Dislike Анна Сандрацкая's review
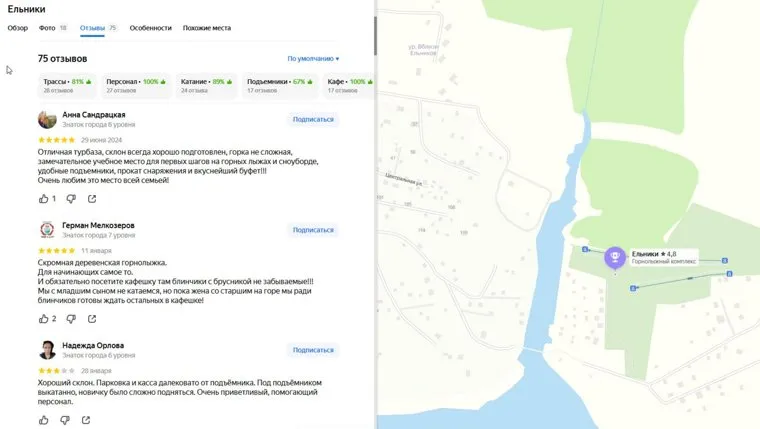The height and width of the screenshot is (429, 760). coord(70,199)
